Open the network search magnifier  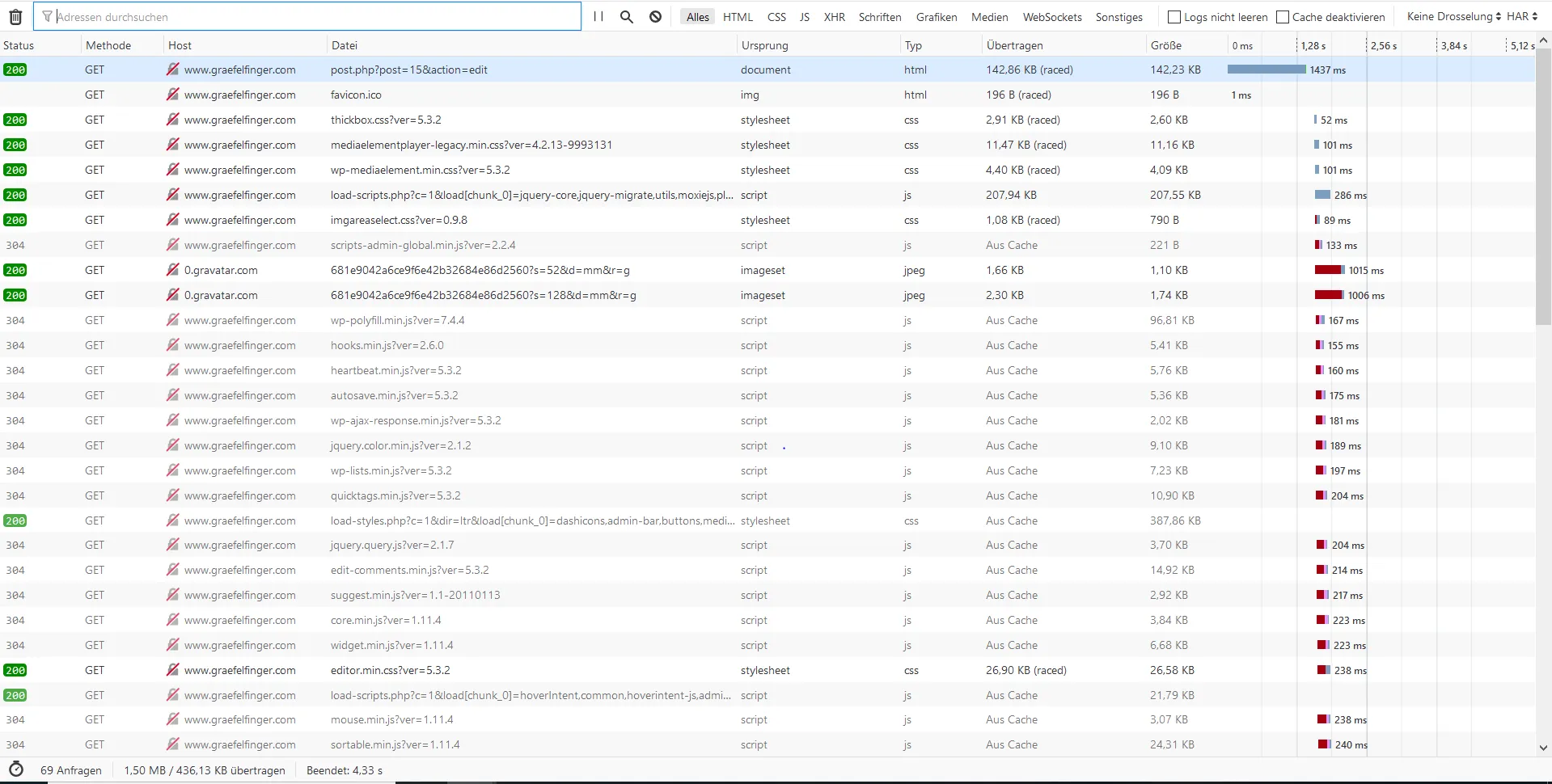(626, 16)
